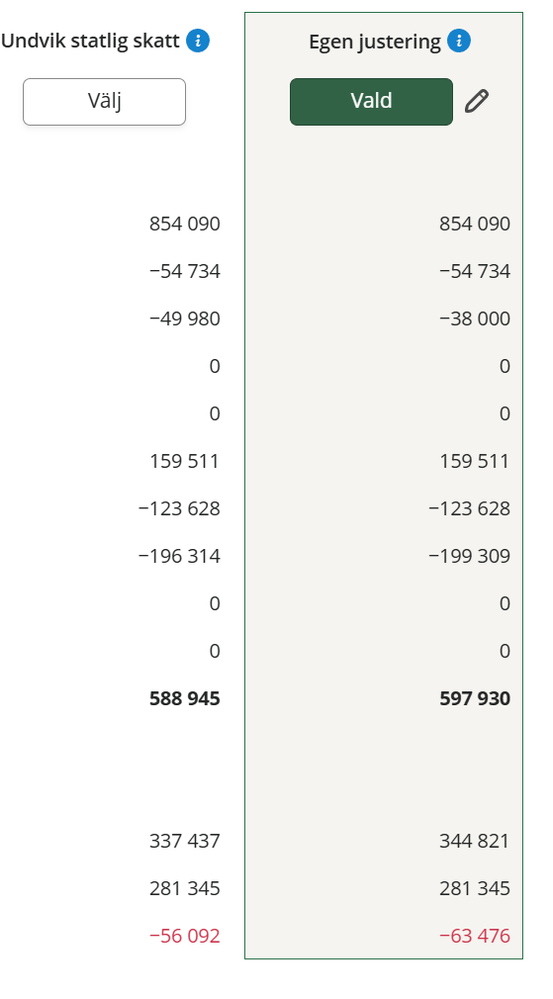The height and width of the screenshot is (999, 553).
Task: Click the Egen justering heading
Action: (x=375, y=42)
